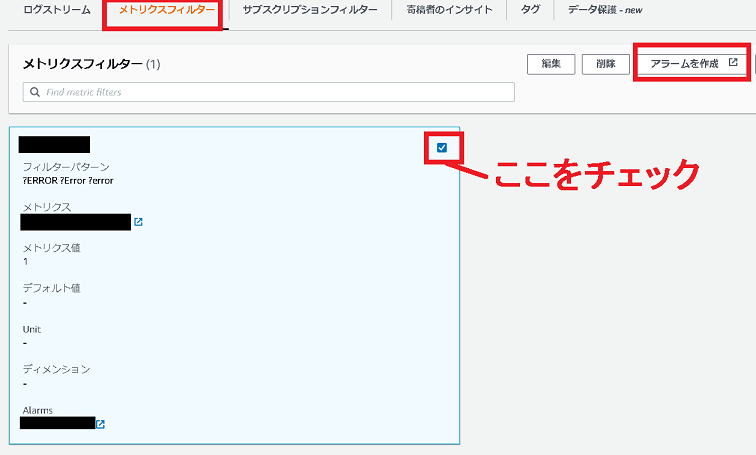The width and height of the screenshot is (756, 455).
Task: Click the external link icon in アラームを作成
Action: (733, 62)
